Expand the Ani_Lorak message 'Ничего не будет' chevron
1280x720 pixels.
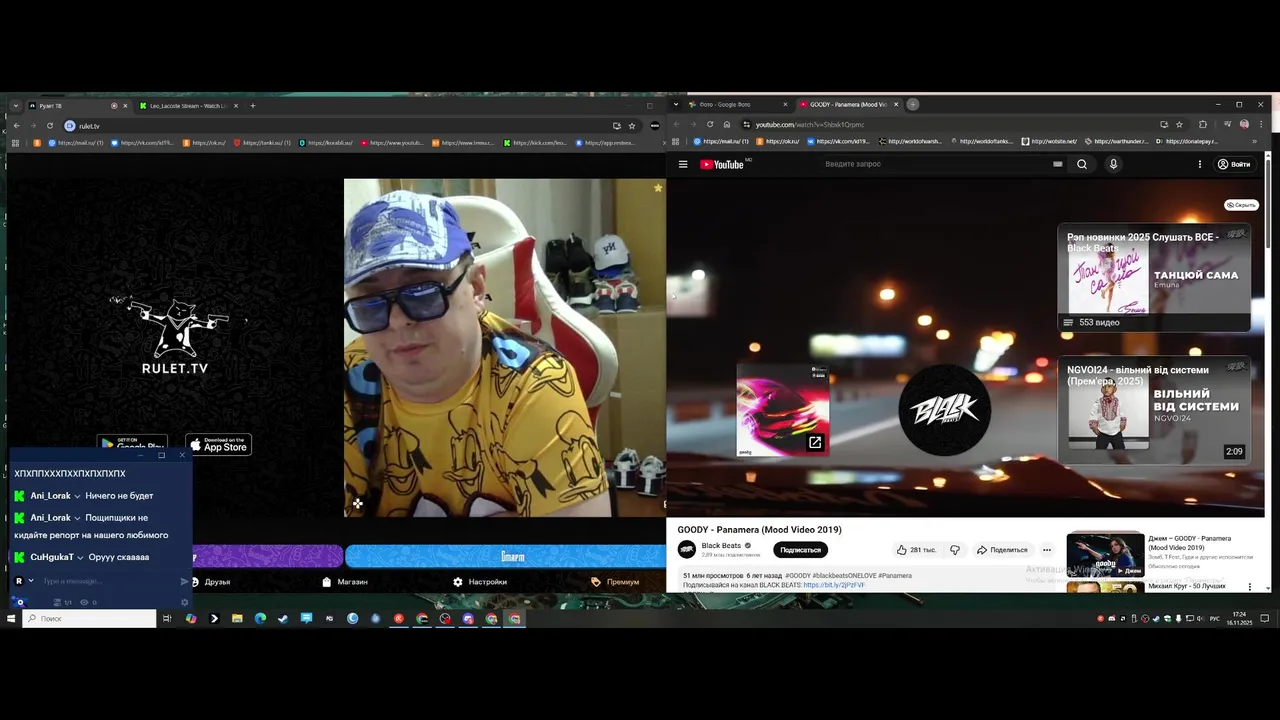coord(77,496)
